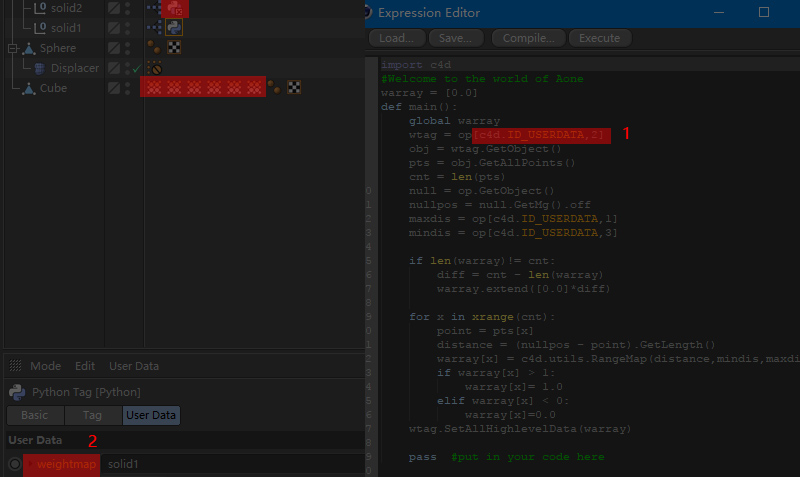Toggle the layer box for solid2
Image resolution: width=800 pixels, height=477 pixels.
pos(114,8)
